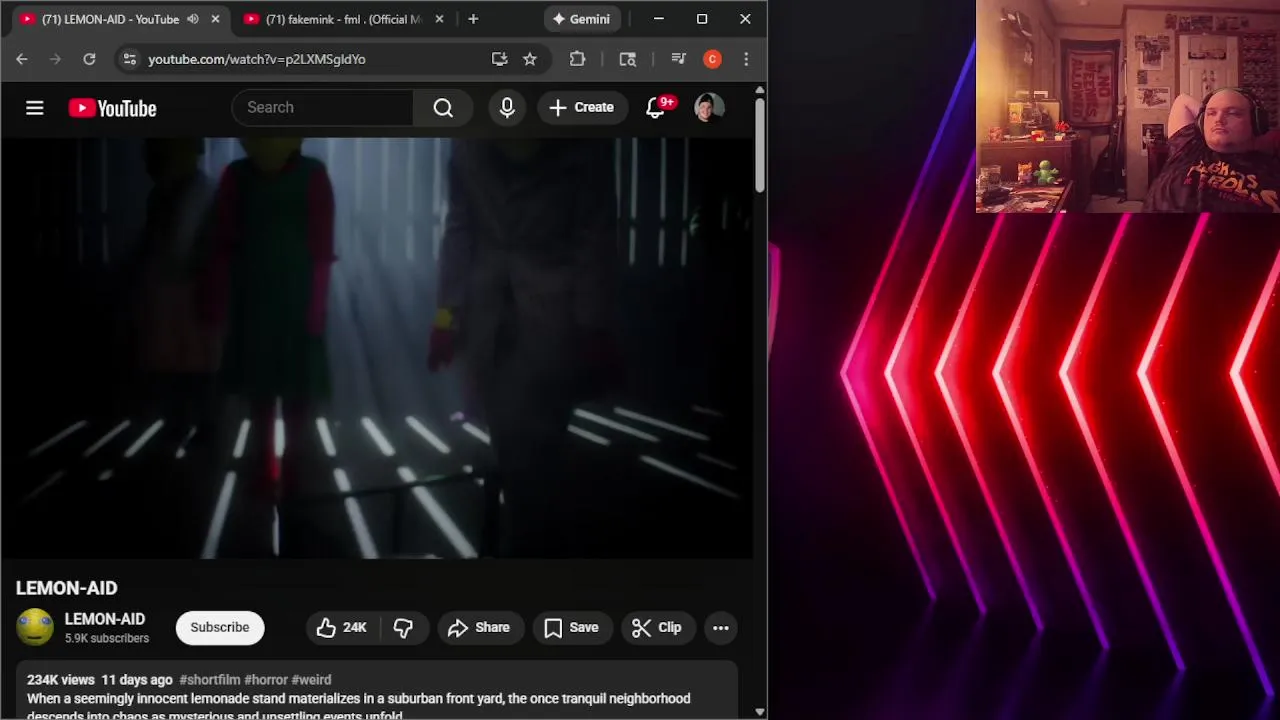The image size is (1280, 720).
Task: Go to the YouTube home logo
Action: [112, 108]
